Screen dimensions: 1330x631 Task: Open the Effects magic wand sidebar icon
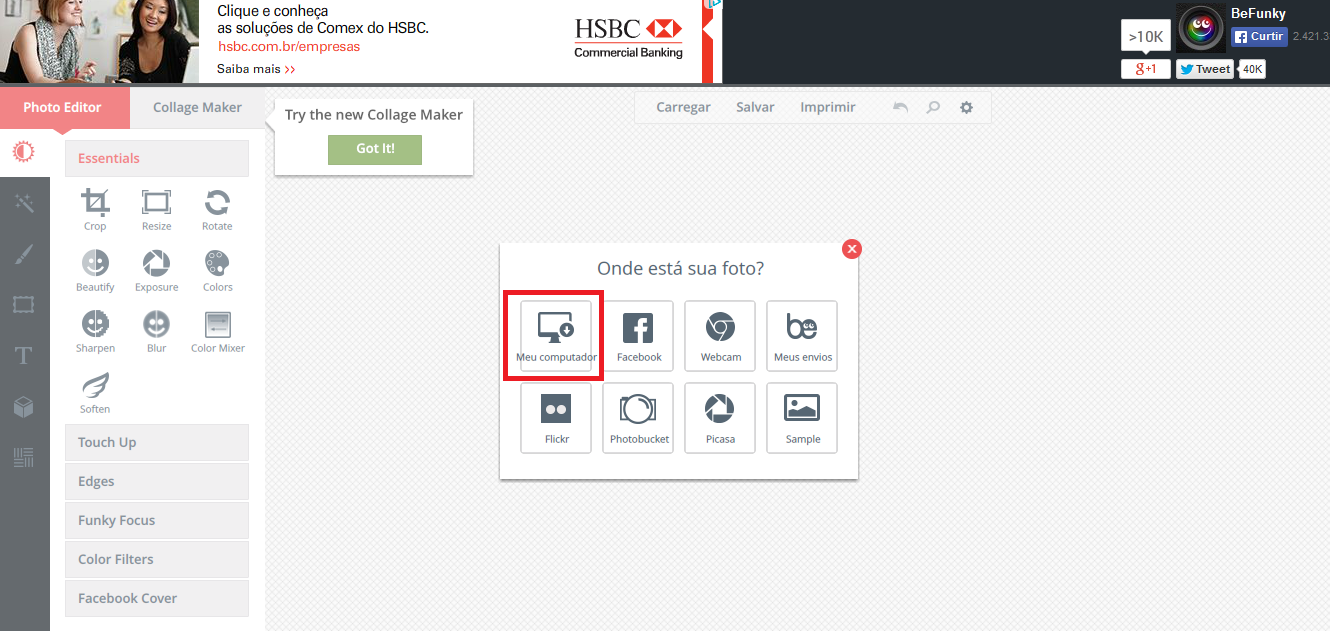[24, 203]
